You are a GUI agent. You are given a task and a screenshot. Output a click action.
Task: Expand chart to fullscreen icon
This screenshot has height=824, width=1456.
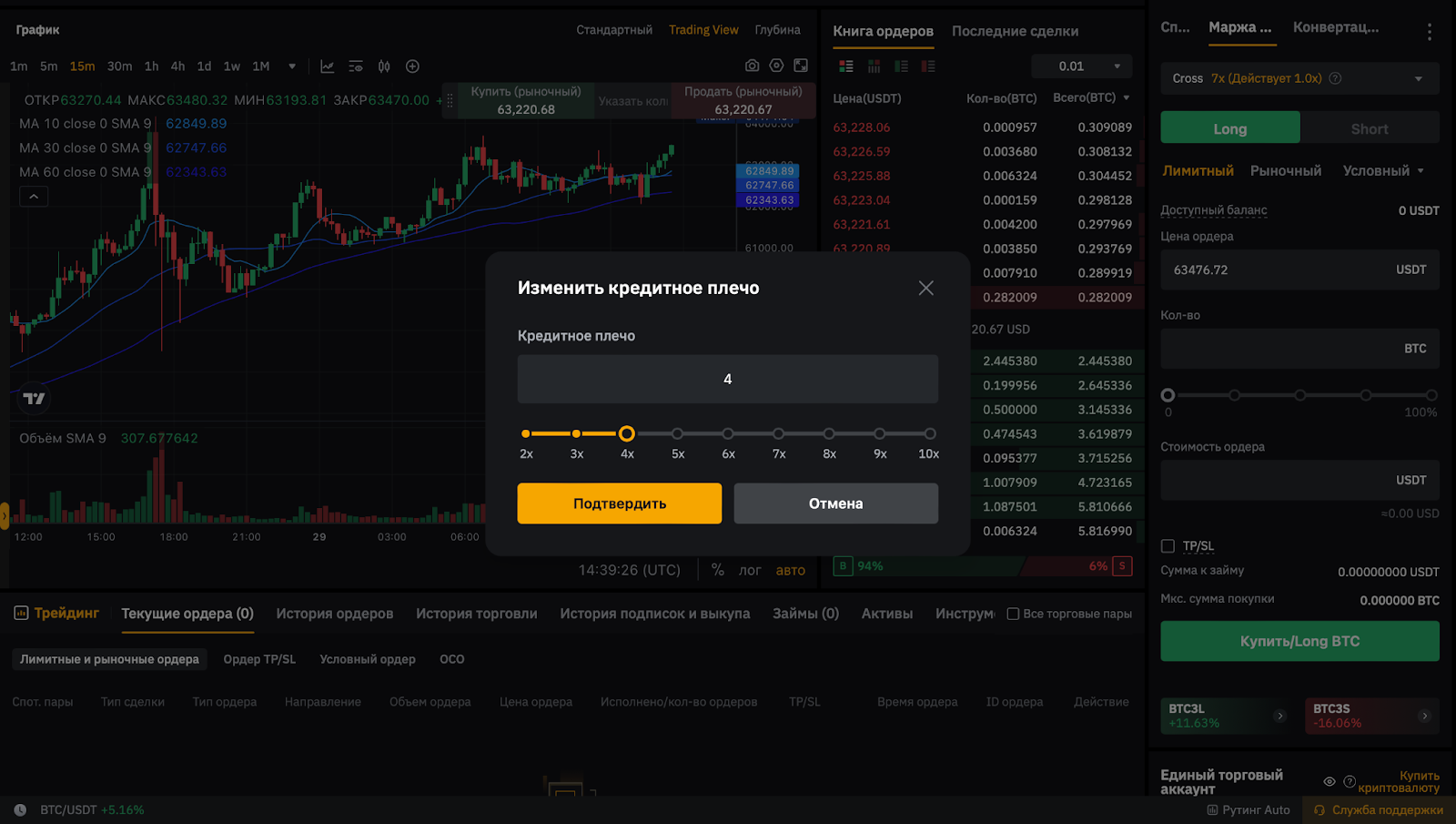click(x=801, y=66)
